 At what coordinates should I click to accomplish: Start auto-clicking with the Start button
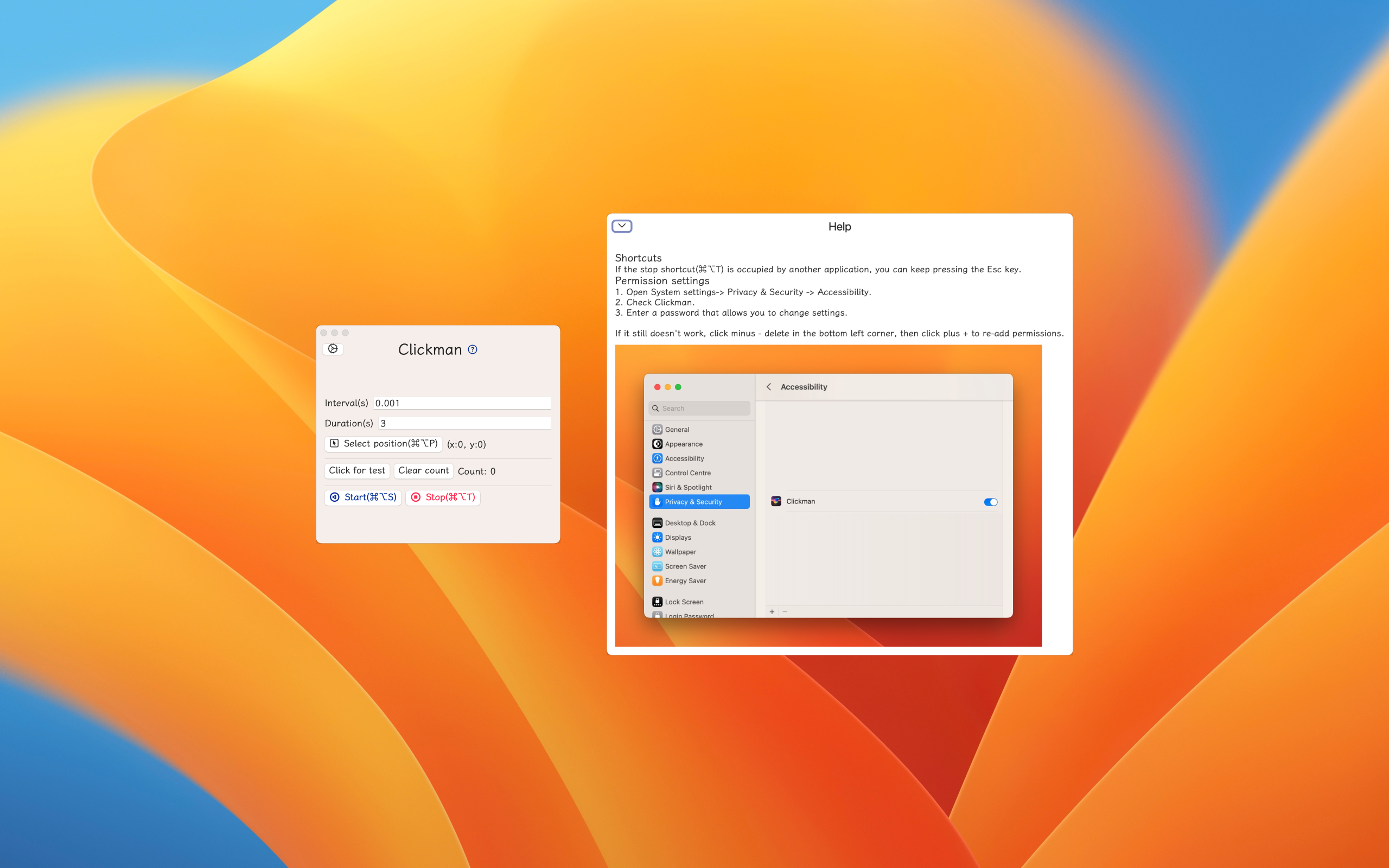point(363,497)
